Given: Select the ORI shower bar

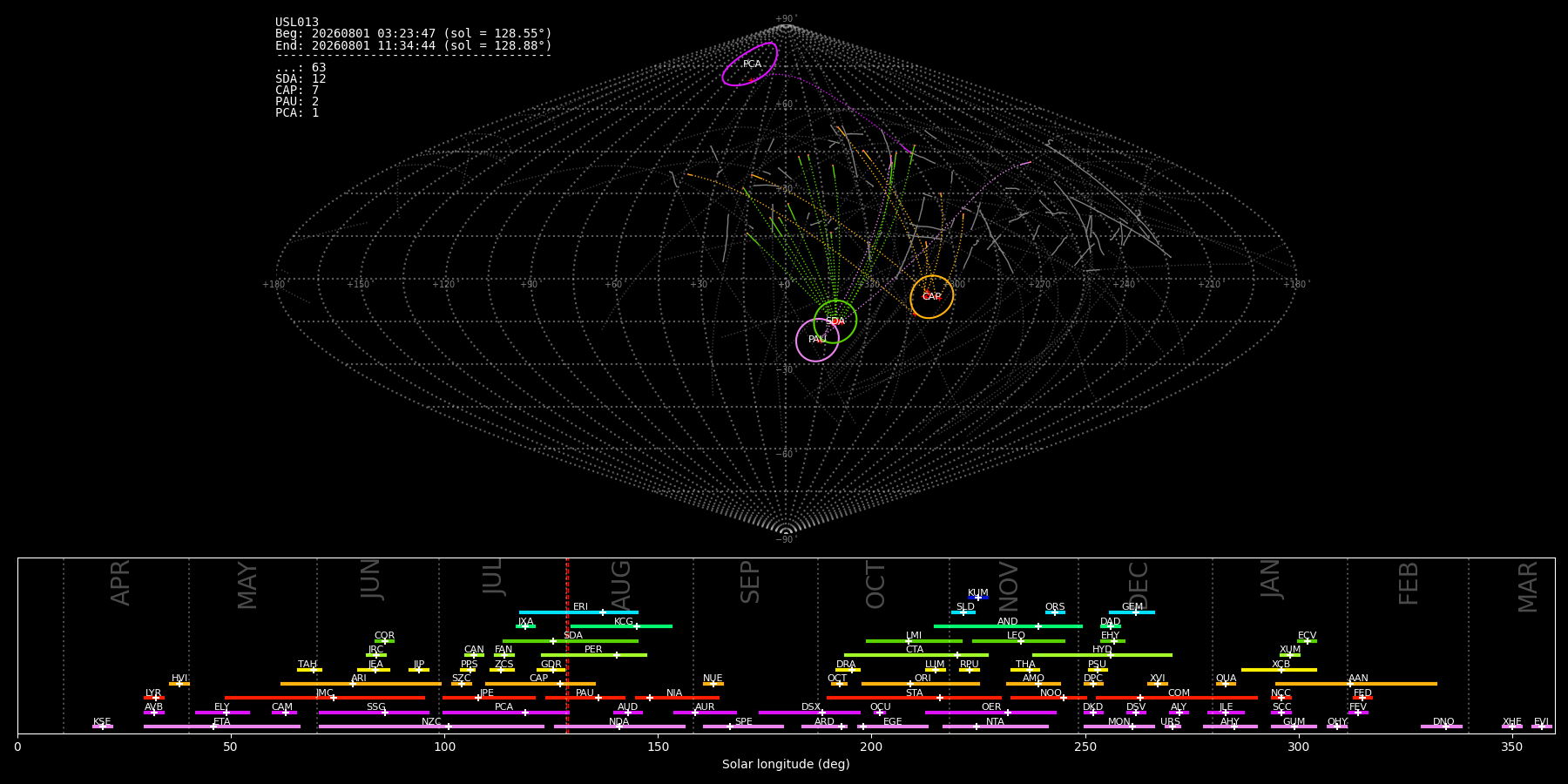Looking at the screenshot, I should point(921,684).
